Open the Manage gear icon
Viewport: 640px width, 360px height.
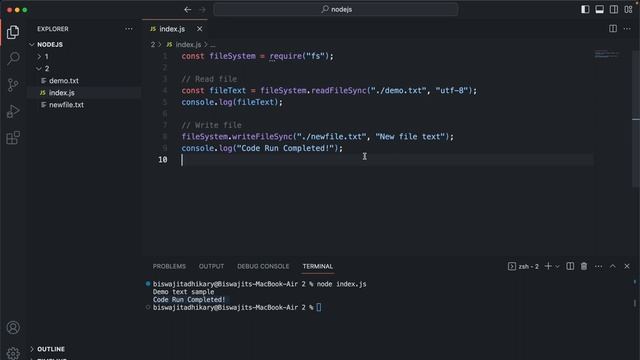[13, 353]
